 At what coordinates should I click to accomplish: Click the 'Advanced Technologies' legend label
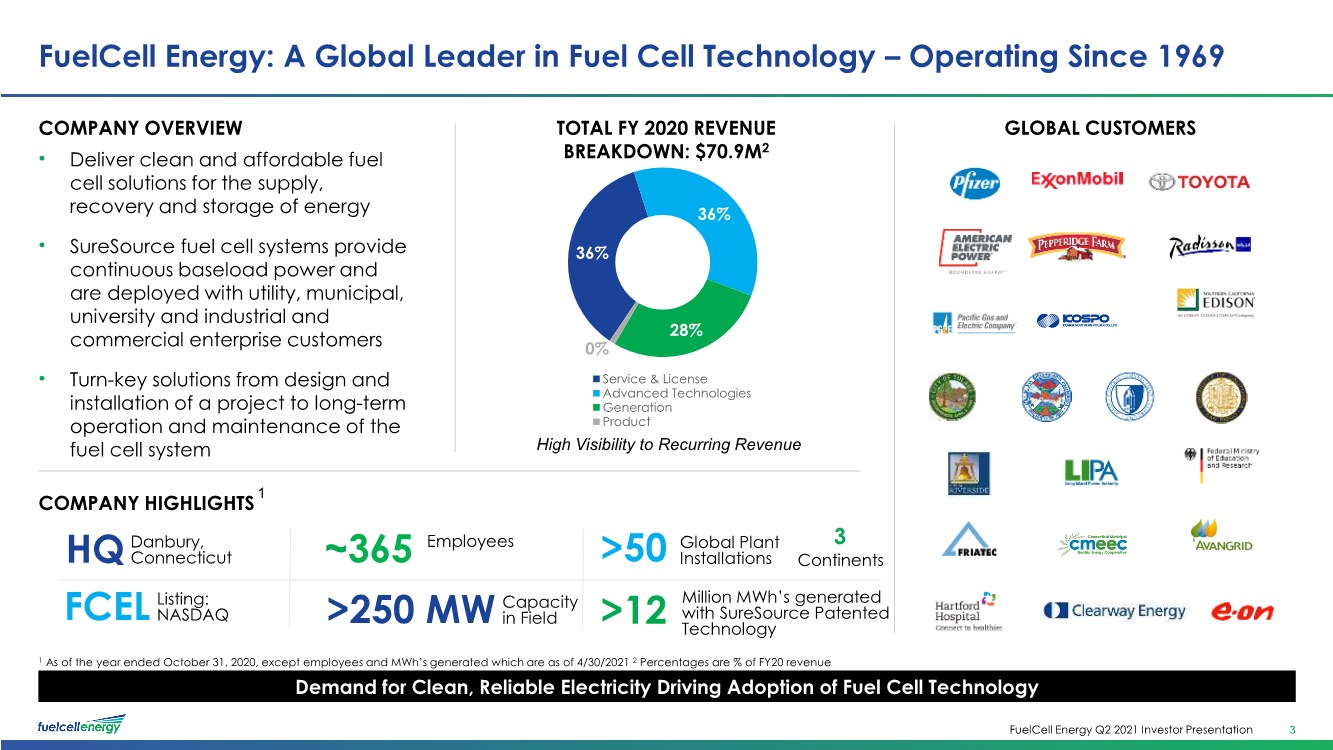(677, 393)
